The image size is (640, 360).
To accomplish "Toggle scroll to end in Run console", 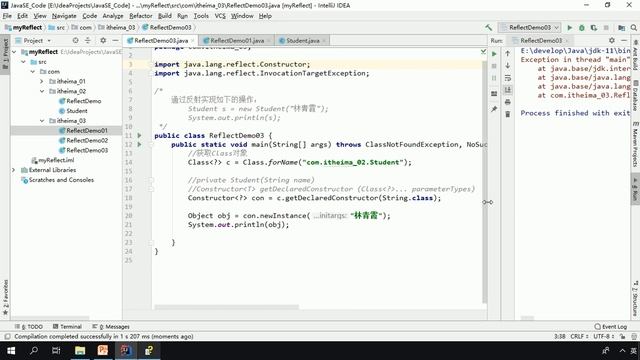I will [x=507, y=90].
